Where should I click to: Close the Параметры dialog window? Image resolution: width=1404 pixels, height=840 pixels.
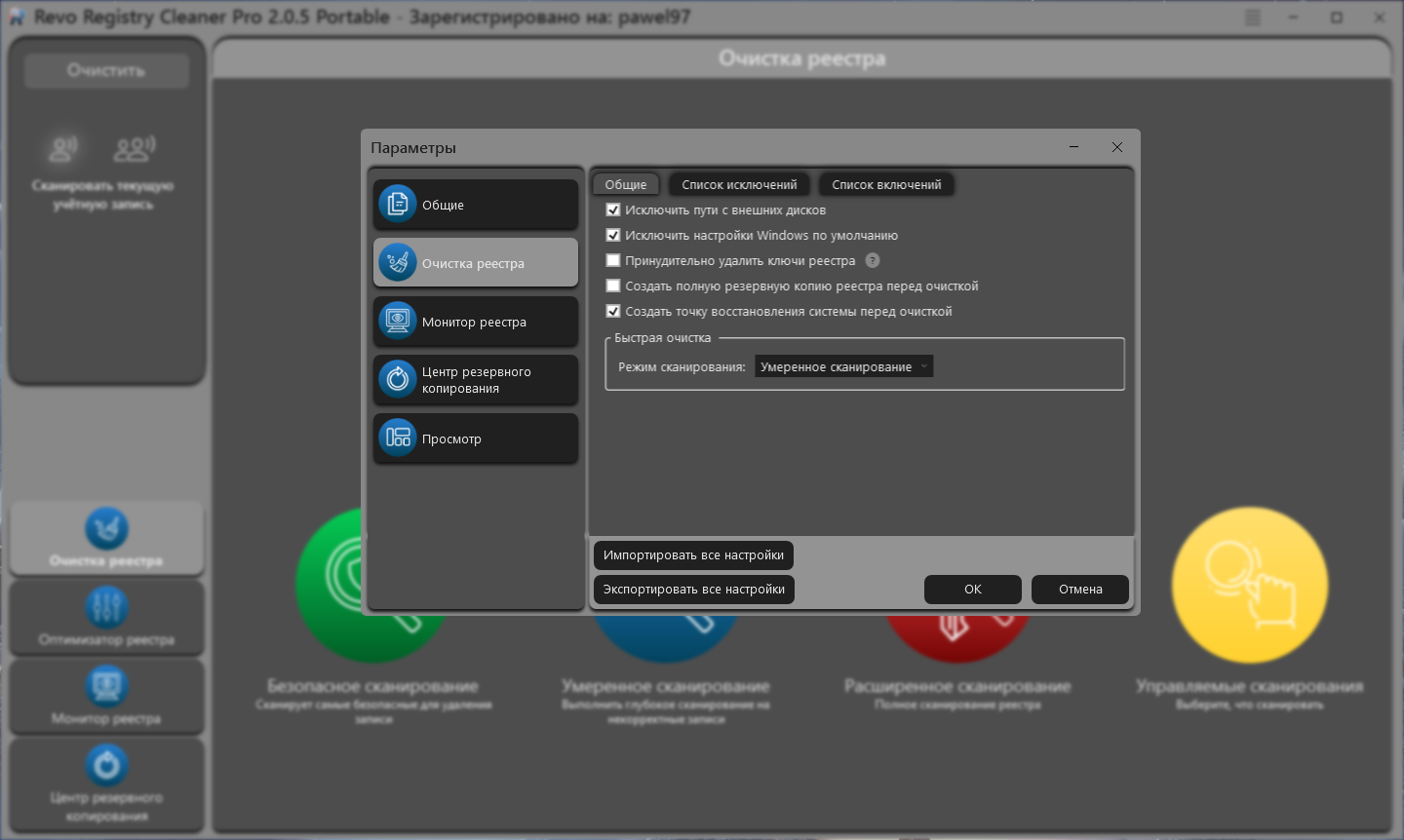click(x=1117, y=147)
